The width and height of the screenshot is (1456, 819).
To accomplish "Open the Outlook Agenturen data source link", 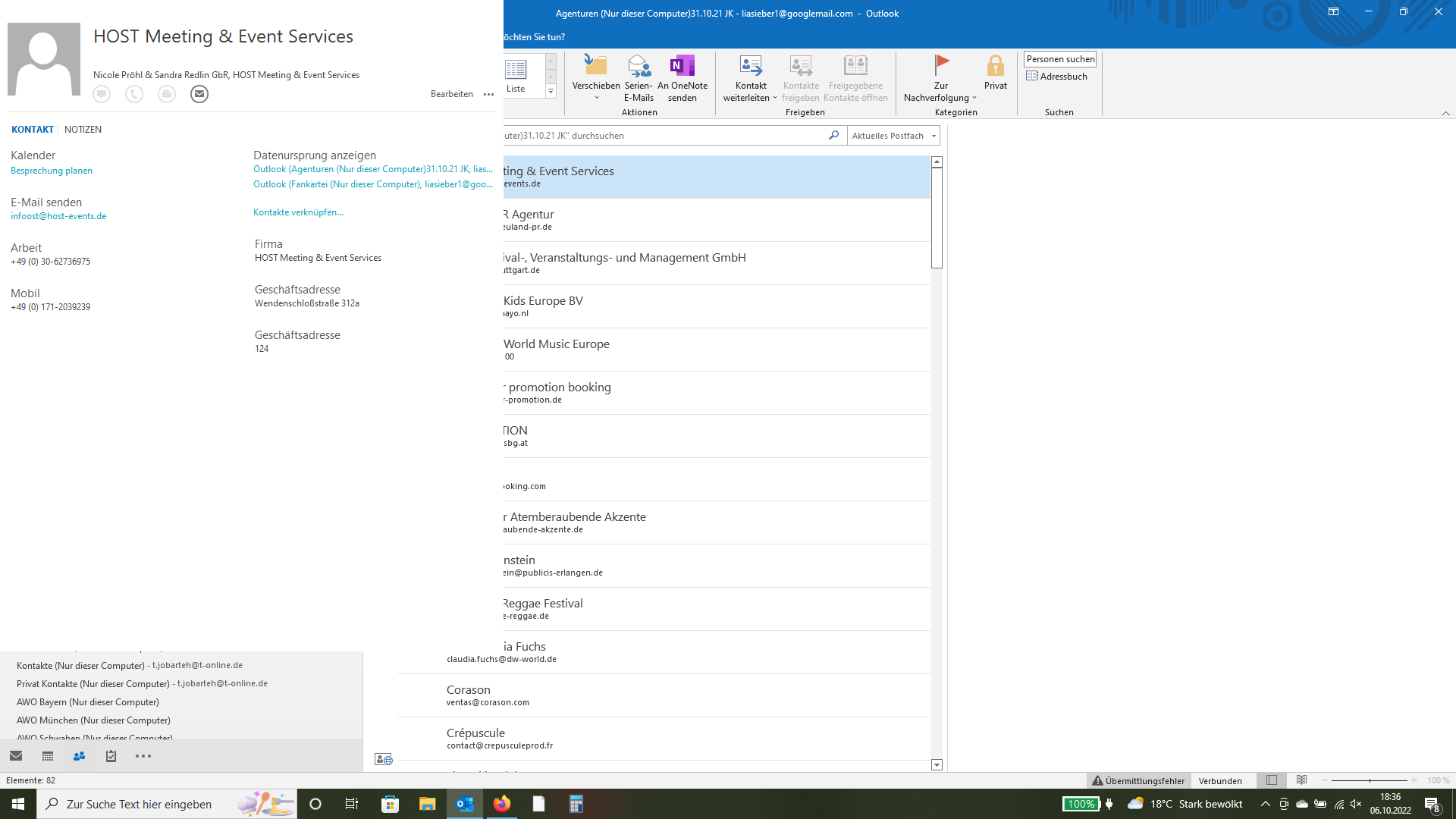I will pyautogui.click(x=373, y=169).
